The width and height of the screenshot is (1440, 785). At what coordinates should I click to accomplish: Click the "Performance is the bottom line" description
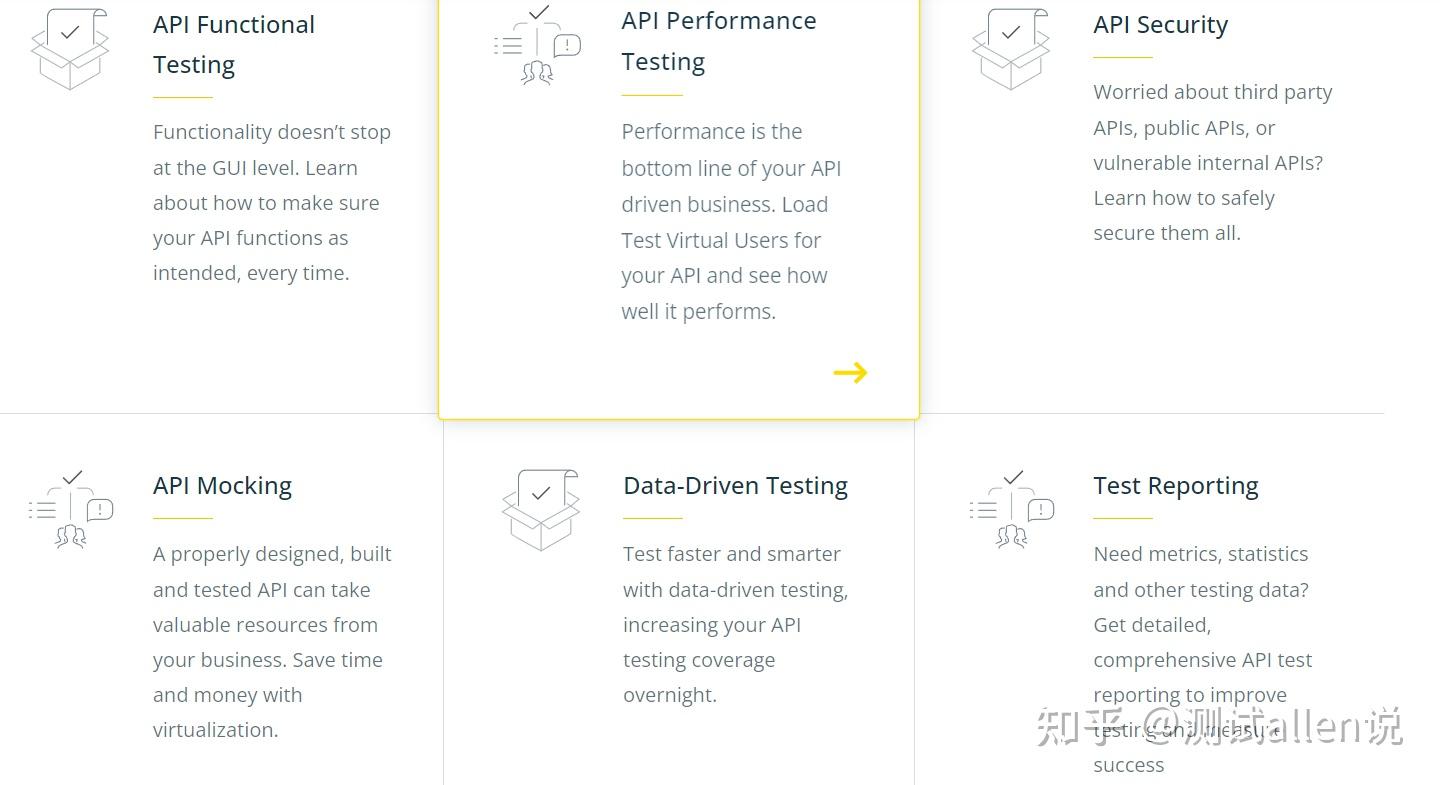pos(731,221)
